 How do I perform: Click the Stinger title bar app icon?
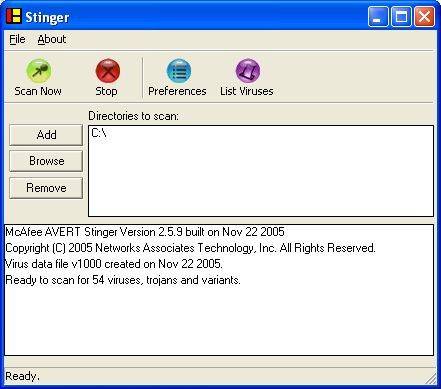pos(14,16)
